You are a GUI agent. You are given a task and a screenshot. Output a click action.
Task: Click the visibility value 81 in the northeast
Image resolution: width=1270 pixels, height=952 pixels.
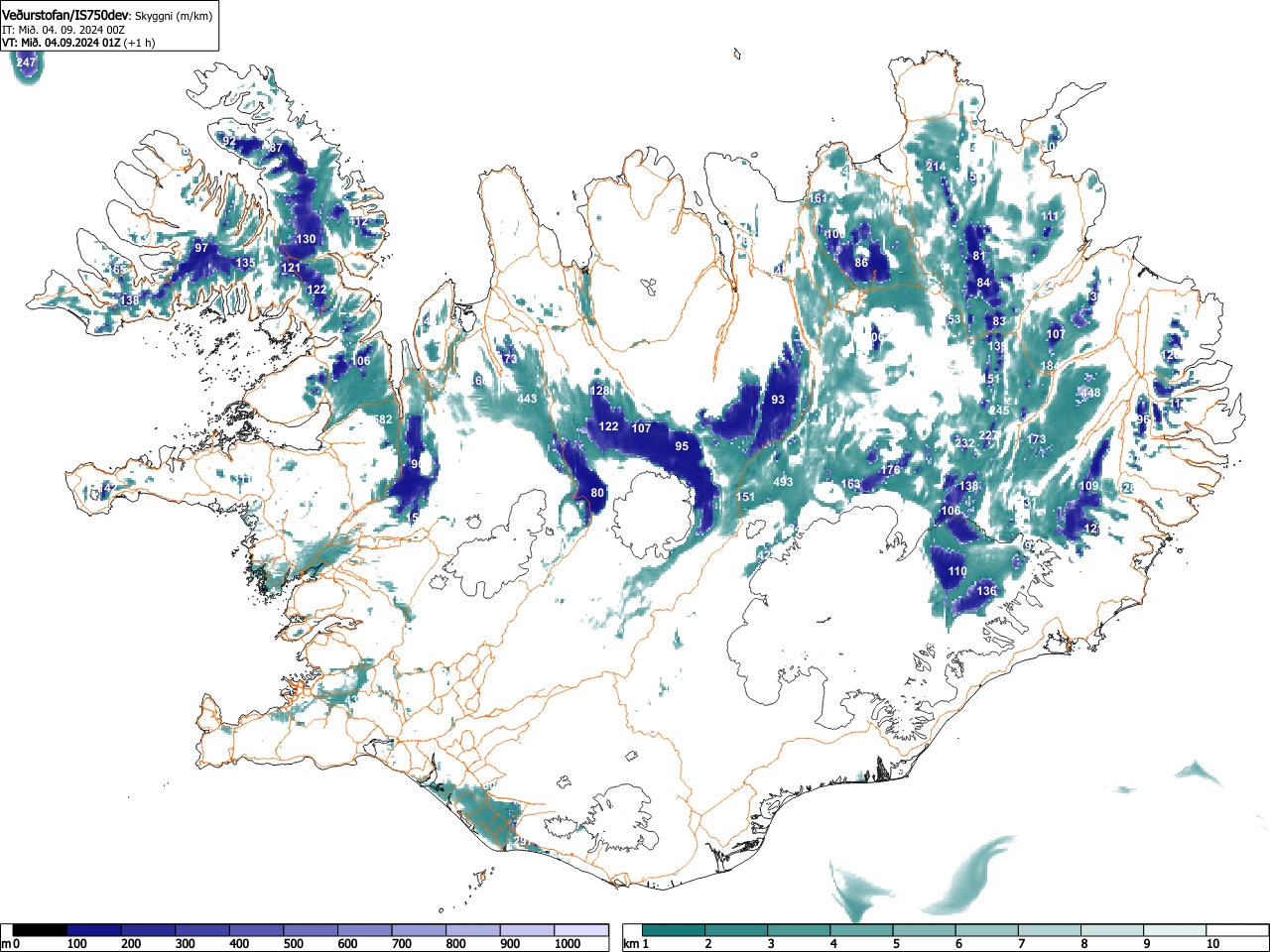[979, 256]
